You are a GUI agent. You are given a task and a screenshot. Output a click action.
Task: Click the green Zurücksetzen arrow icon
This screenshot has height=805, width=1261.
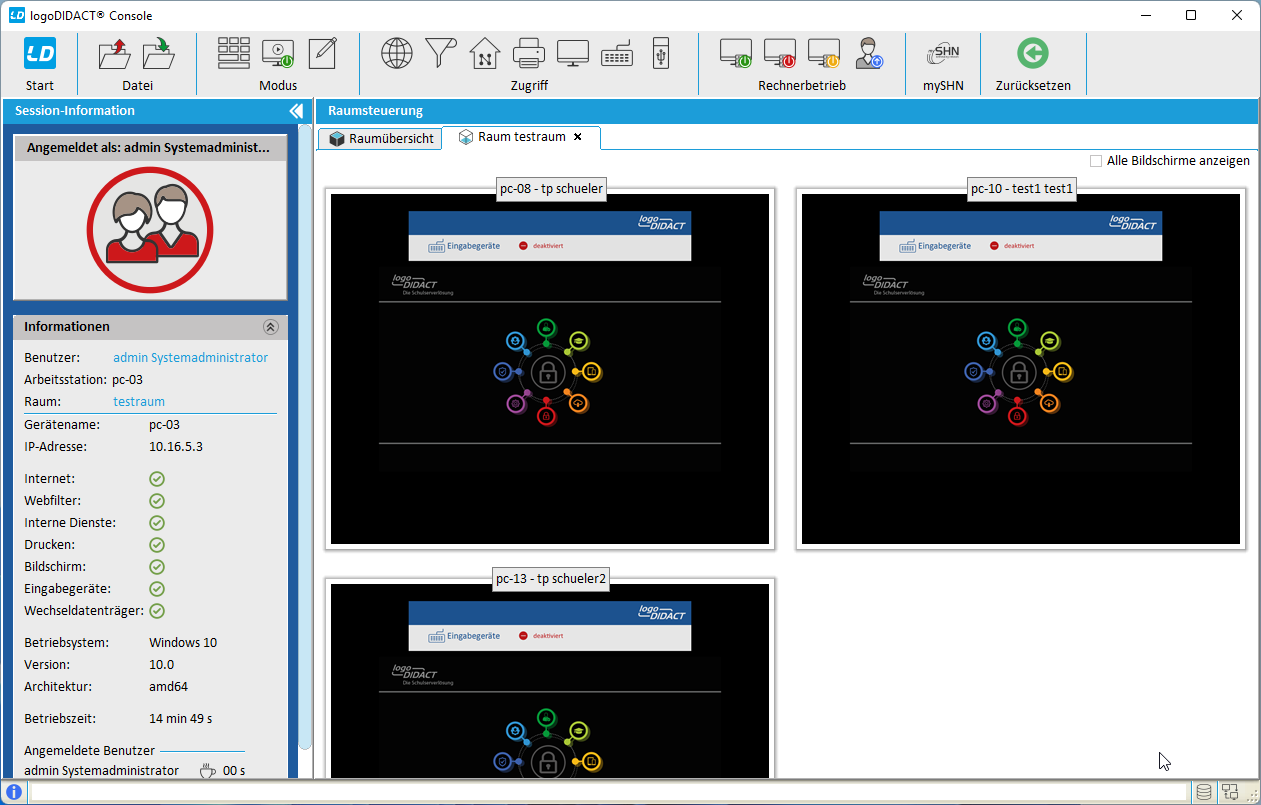[x=1033, y=53]
